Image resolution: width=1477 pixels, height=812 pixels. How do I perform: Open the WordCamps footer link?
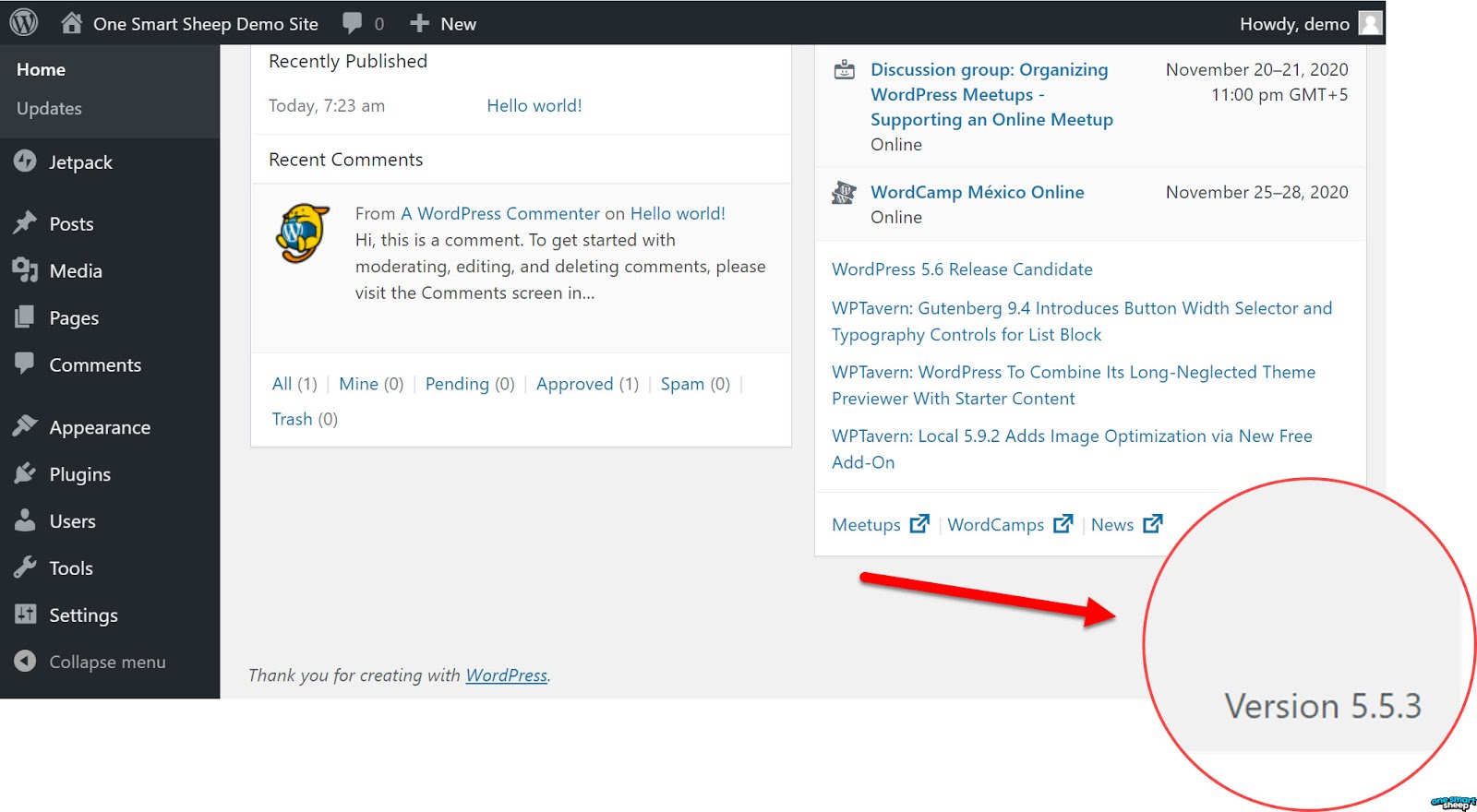pyautogui.click(x=995, y=524)
